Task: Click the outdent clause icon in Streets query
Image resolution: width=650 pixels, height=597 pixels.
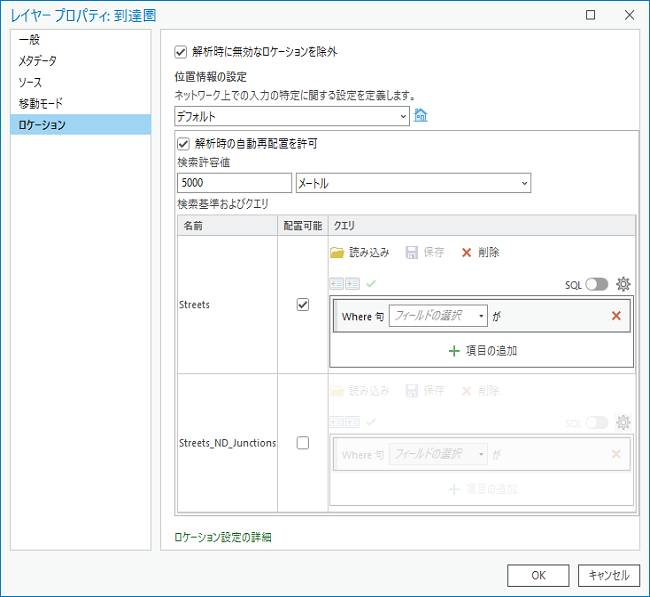Action: coord(337,284)
